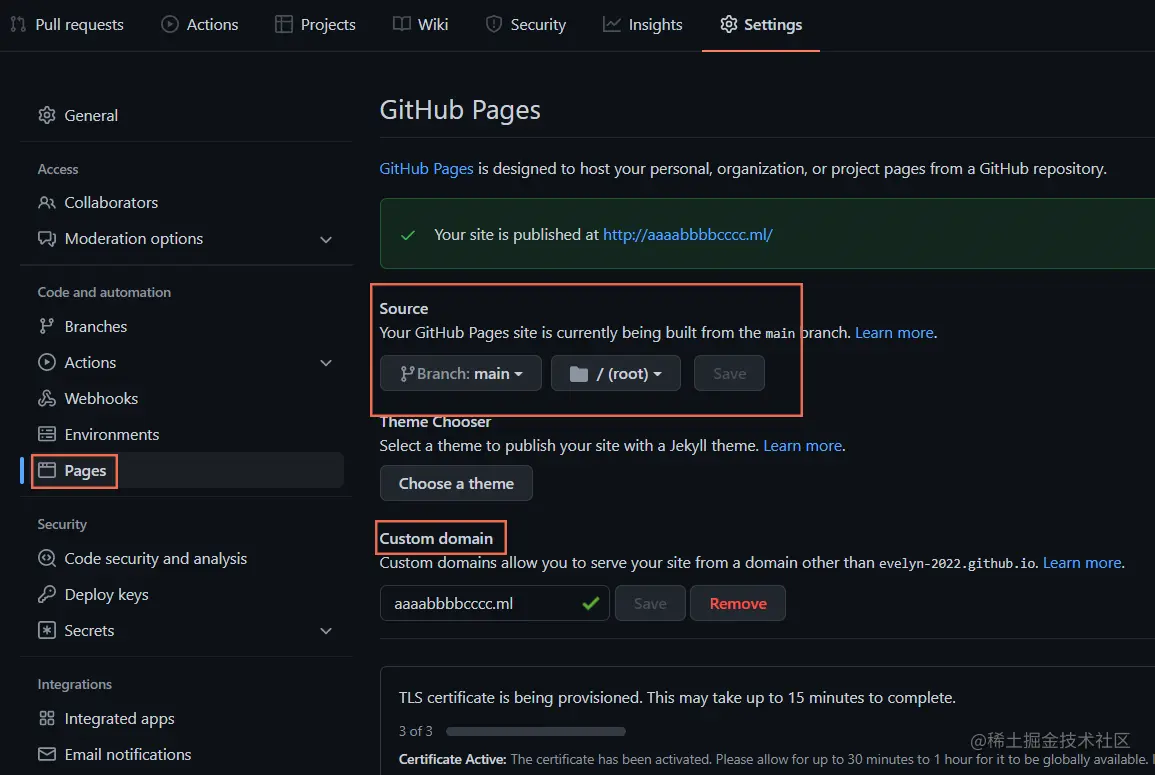Click the Security shield icon
The height and width of the screenshot is (775, 1155).
494,24
